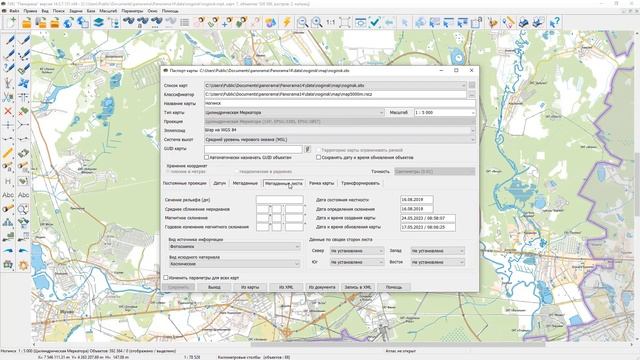
Task: Open the map type dropdown
Action: tap(381, 113)
